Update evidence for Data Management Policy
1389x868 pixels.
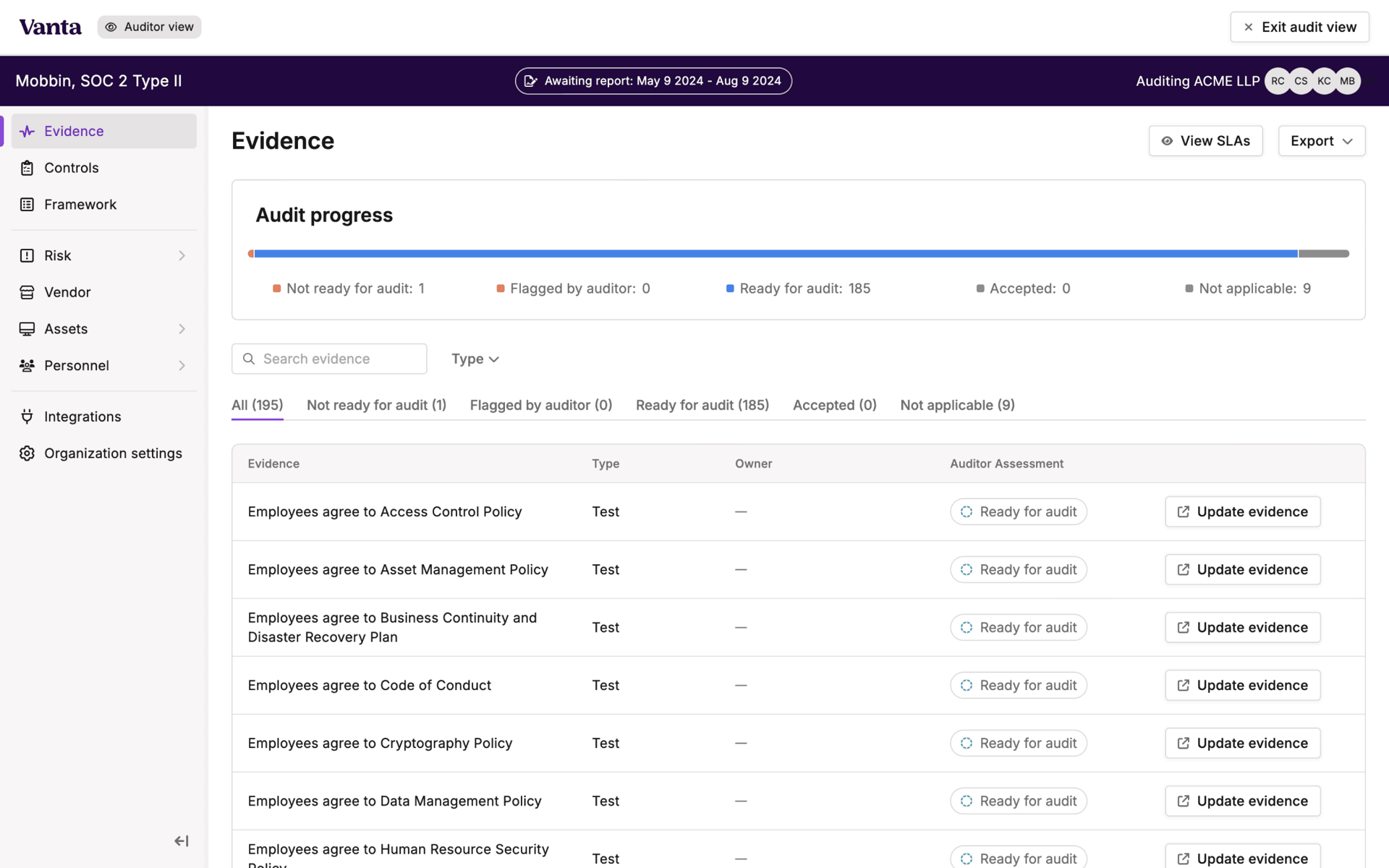tap(1242, 801)
